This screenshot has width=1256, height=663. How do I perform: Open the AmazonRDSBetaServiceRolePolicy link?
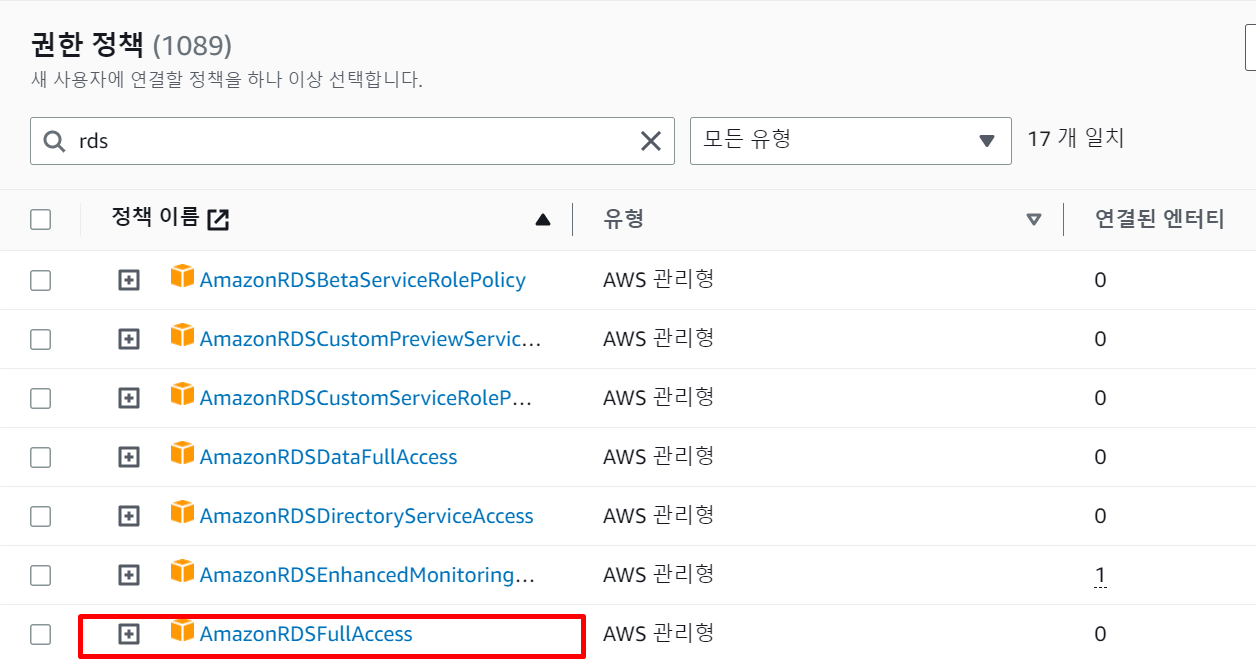pos(363,280)
